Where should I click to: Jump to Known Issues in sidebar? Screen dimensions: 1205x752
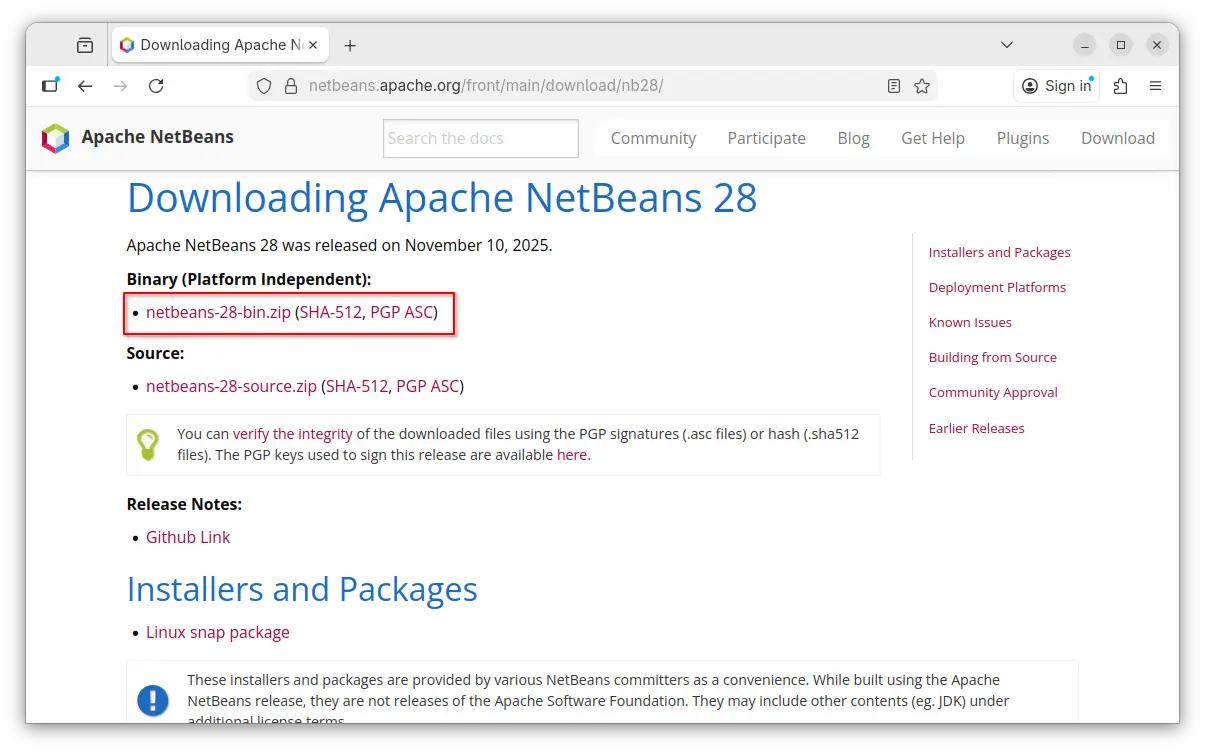pyautogui.click(x=969, y=322)
